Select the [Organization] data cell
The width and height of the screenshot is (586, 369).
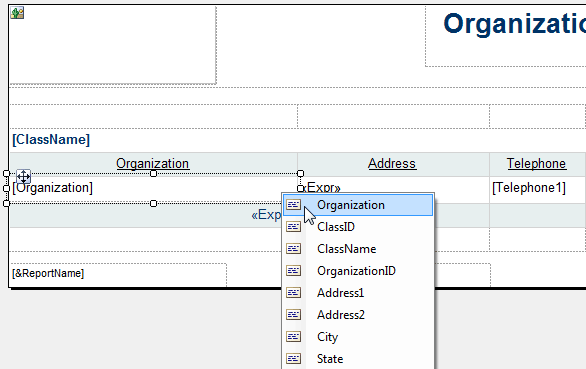coord(153,188)
